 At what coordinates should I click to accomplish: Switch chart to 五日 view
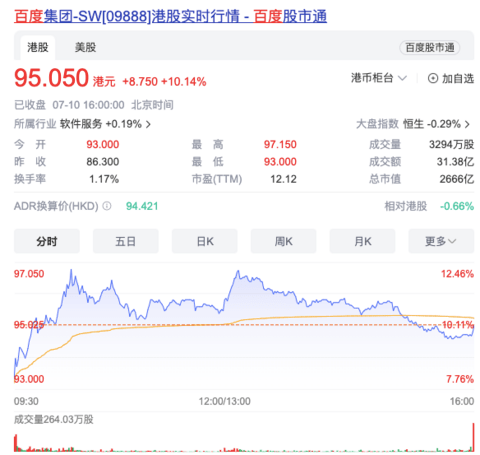126,241
